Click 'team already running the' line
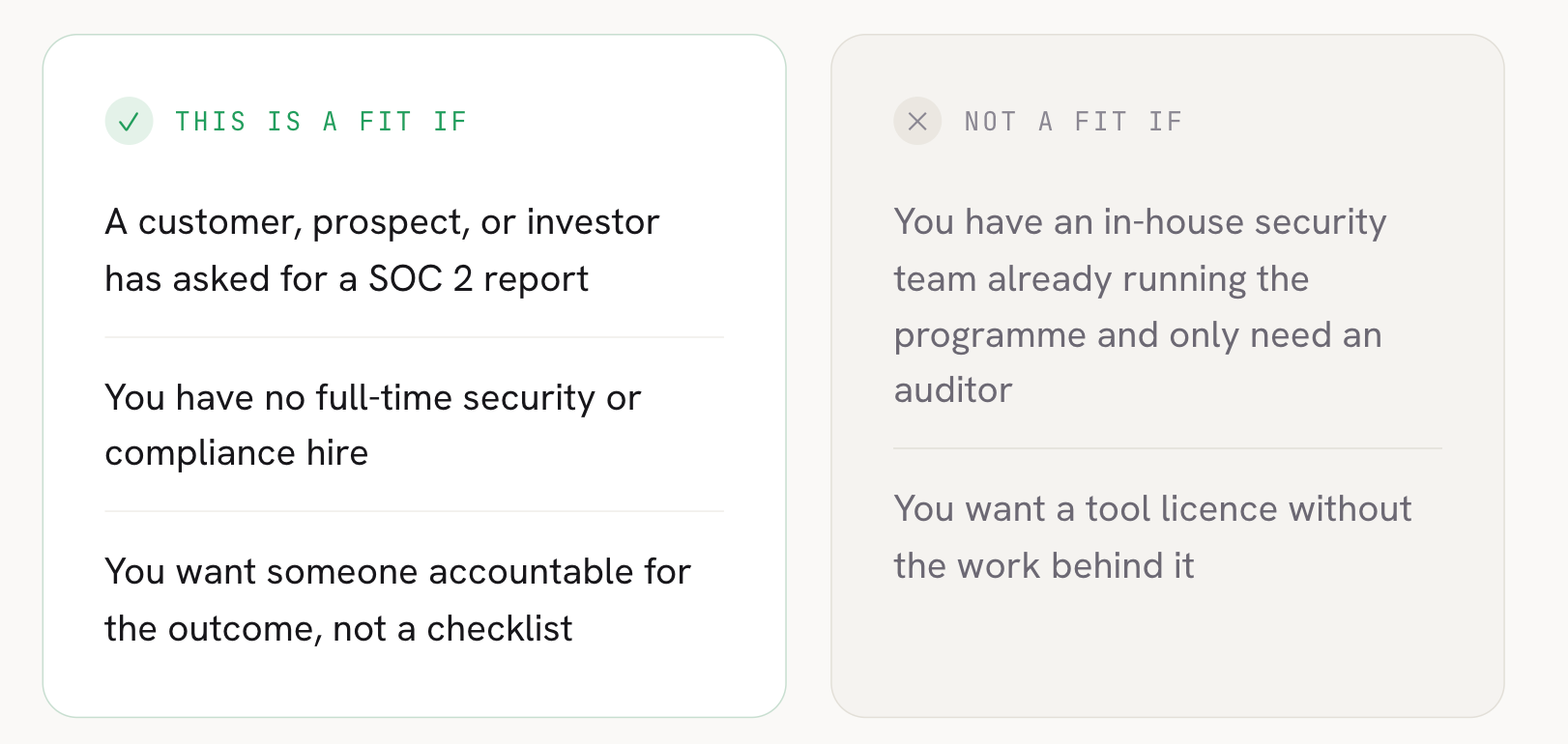 (x=1102, y=279)
